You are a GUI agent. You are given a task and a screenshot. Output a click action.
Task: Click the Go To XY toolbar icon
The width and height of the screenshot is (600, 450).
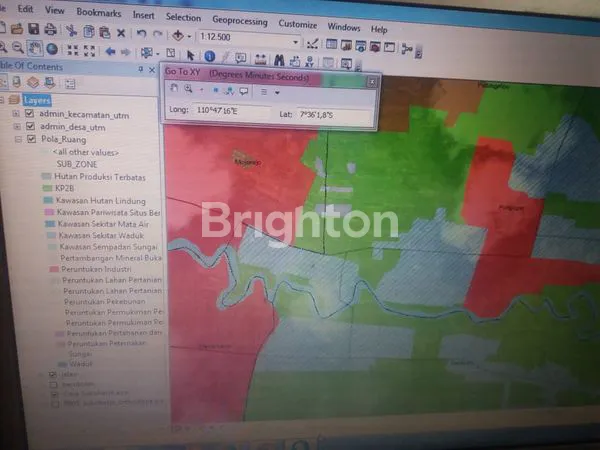coord(310,62)
